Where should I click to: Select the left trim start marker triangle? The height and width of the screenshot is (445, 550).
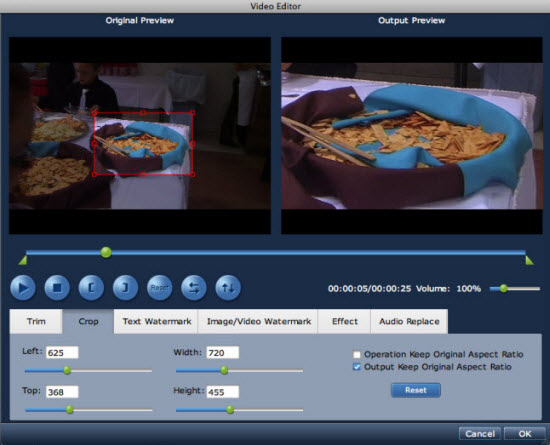pyautogui.click(x=23, y=260)
